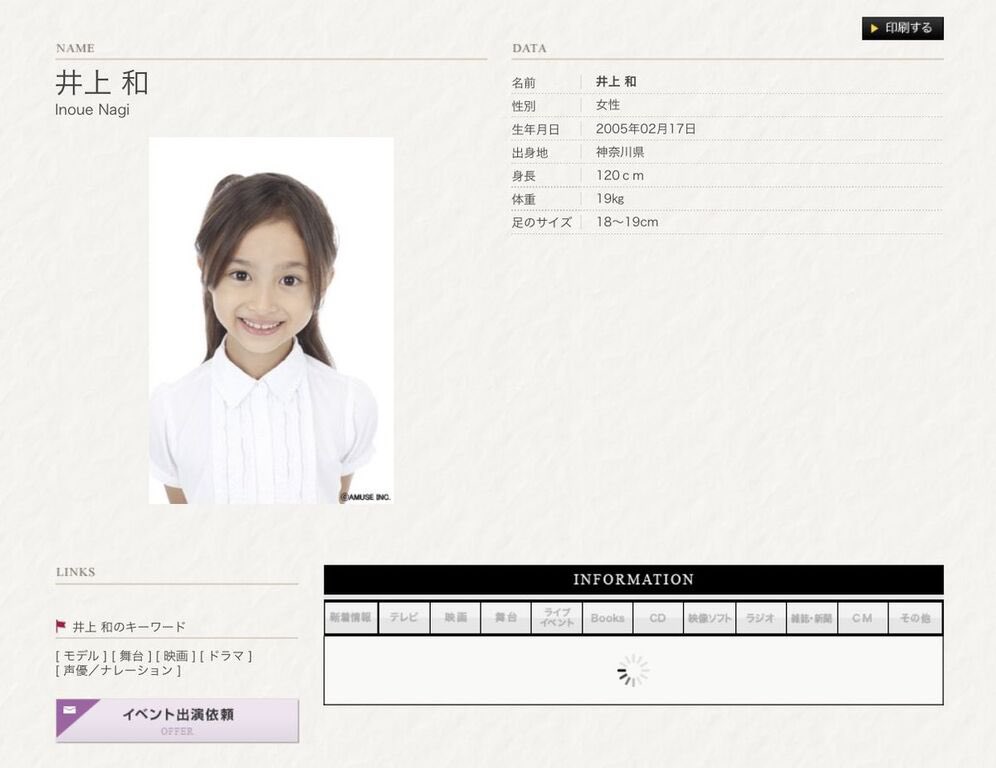Click the 生年月日 row label
Image resolution: width=996 pixels, height=768 pixels.
pyautogui.click(x=535, y=130)
